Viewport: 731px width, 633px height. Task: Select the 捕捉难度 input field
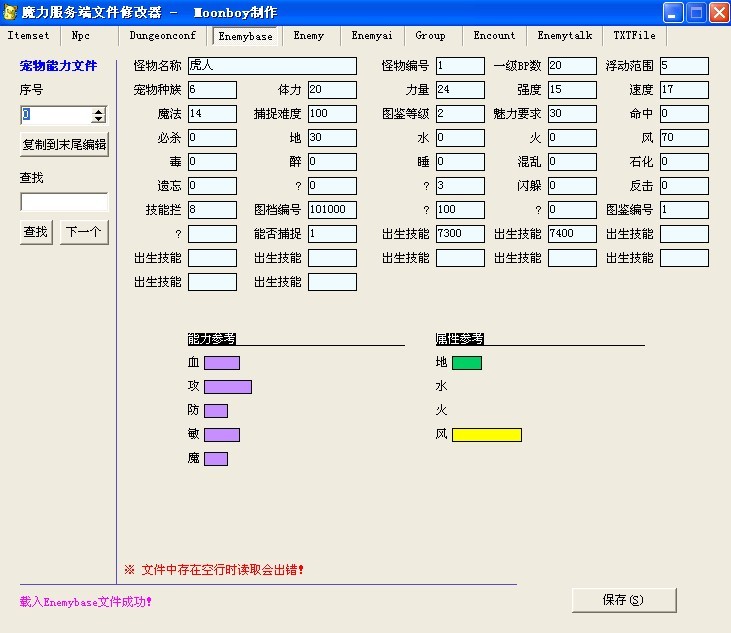tap(332, 114)
